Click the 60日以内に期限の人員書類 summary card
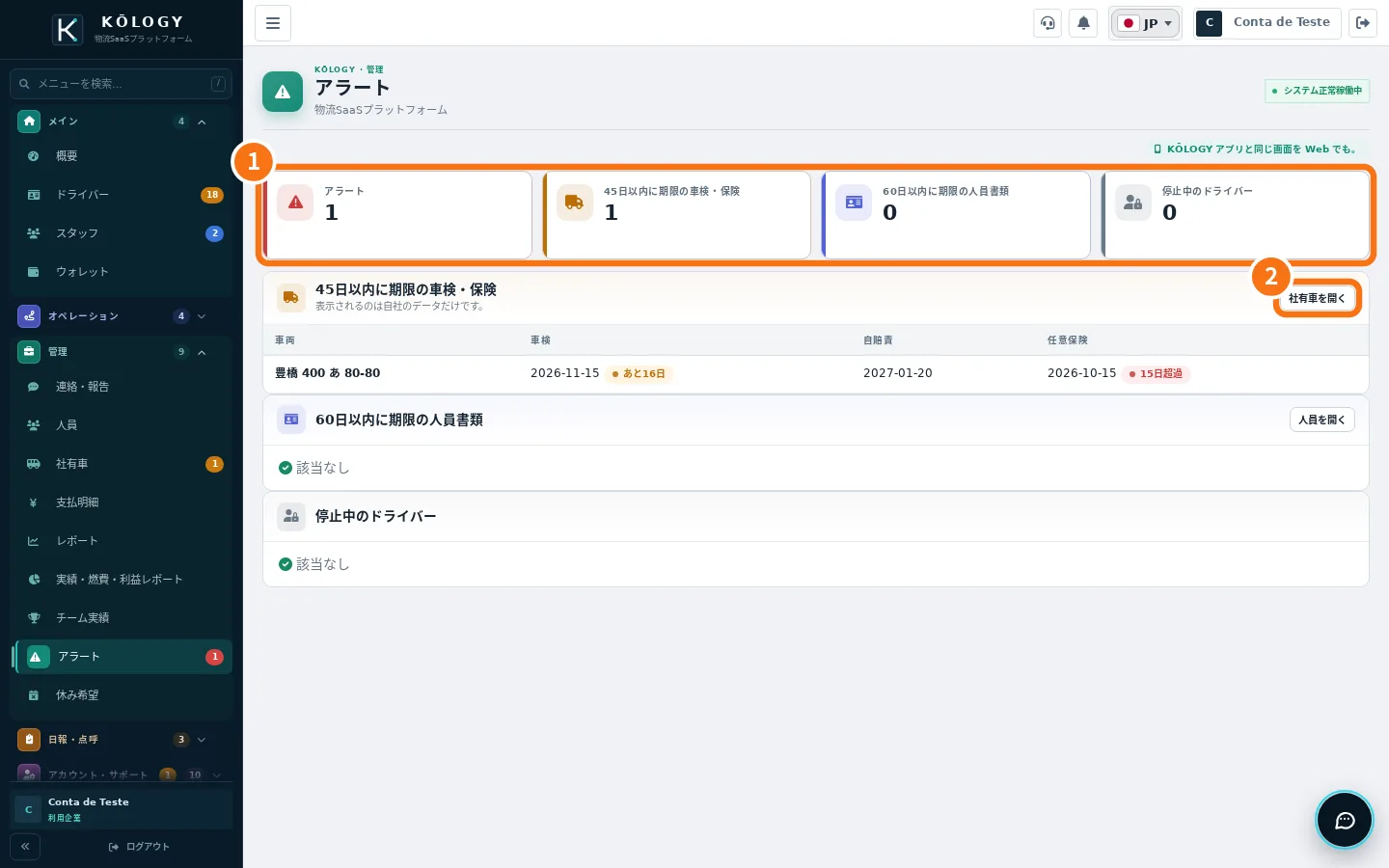The image size is (1389, 868). tap(956, 215)
